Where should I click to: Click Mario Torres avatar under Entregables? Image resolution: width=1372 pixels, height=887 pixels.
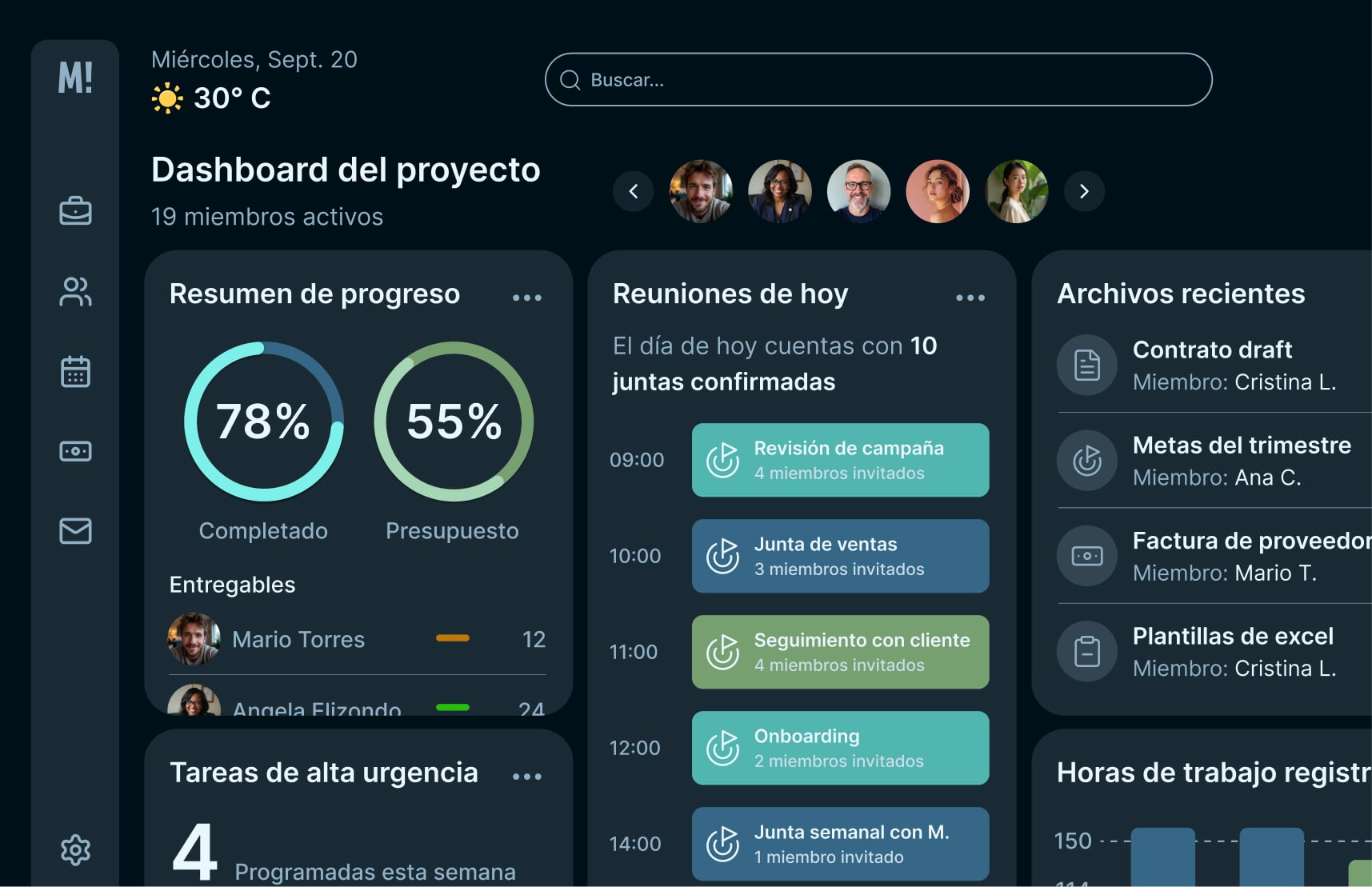[194, 639]
